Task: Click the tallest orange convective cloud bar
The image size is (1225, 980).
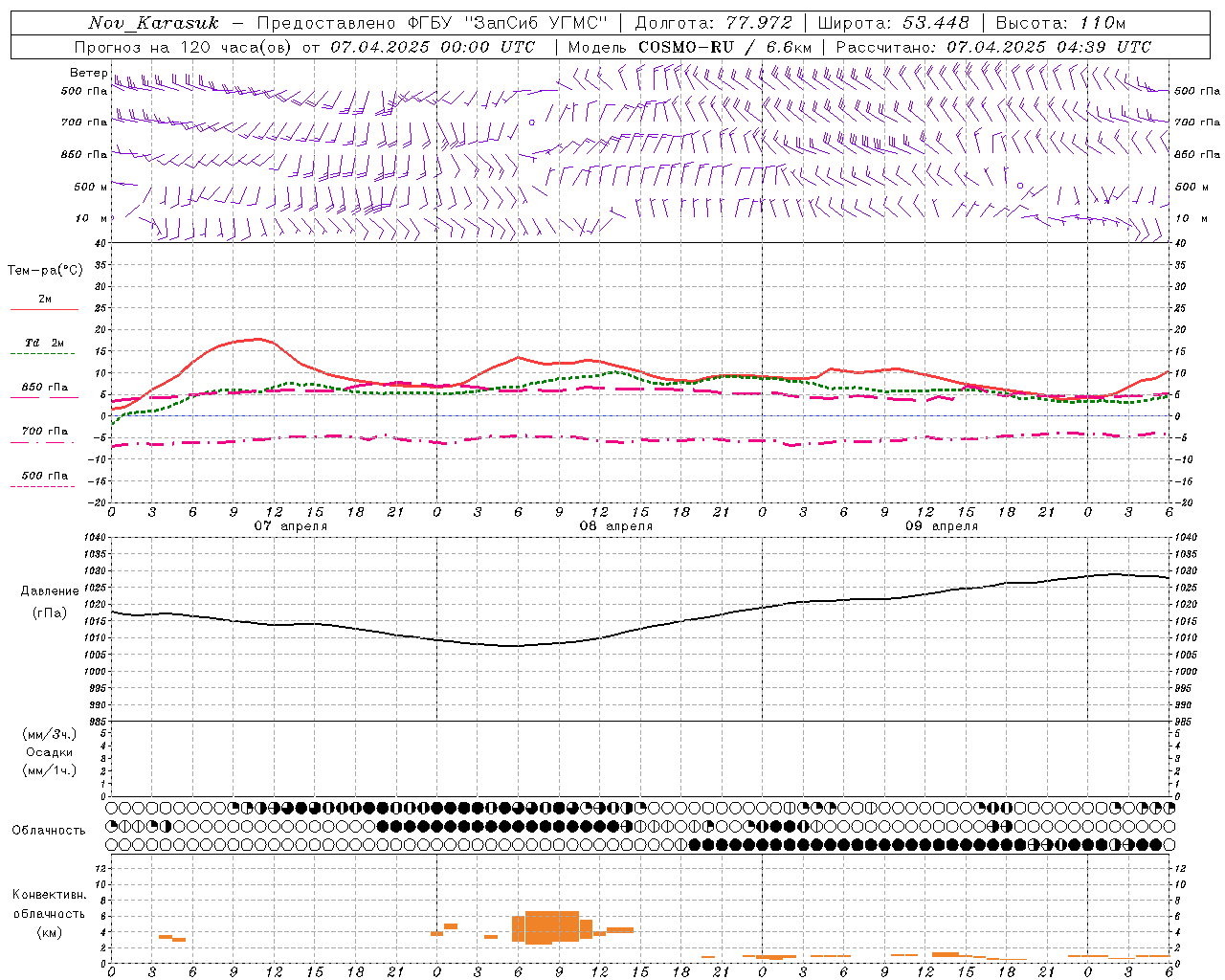Action: 552,927
